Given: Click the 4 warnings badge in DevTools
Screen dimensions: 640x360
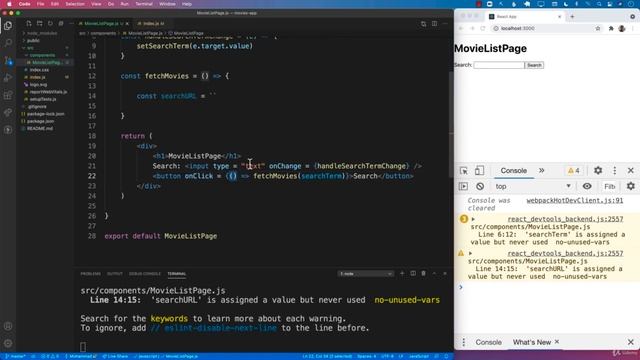Looking at the screenshot, I should 573,171.
